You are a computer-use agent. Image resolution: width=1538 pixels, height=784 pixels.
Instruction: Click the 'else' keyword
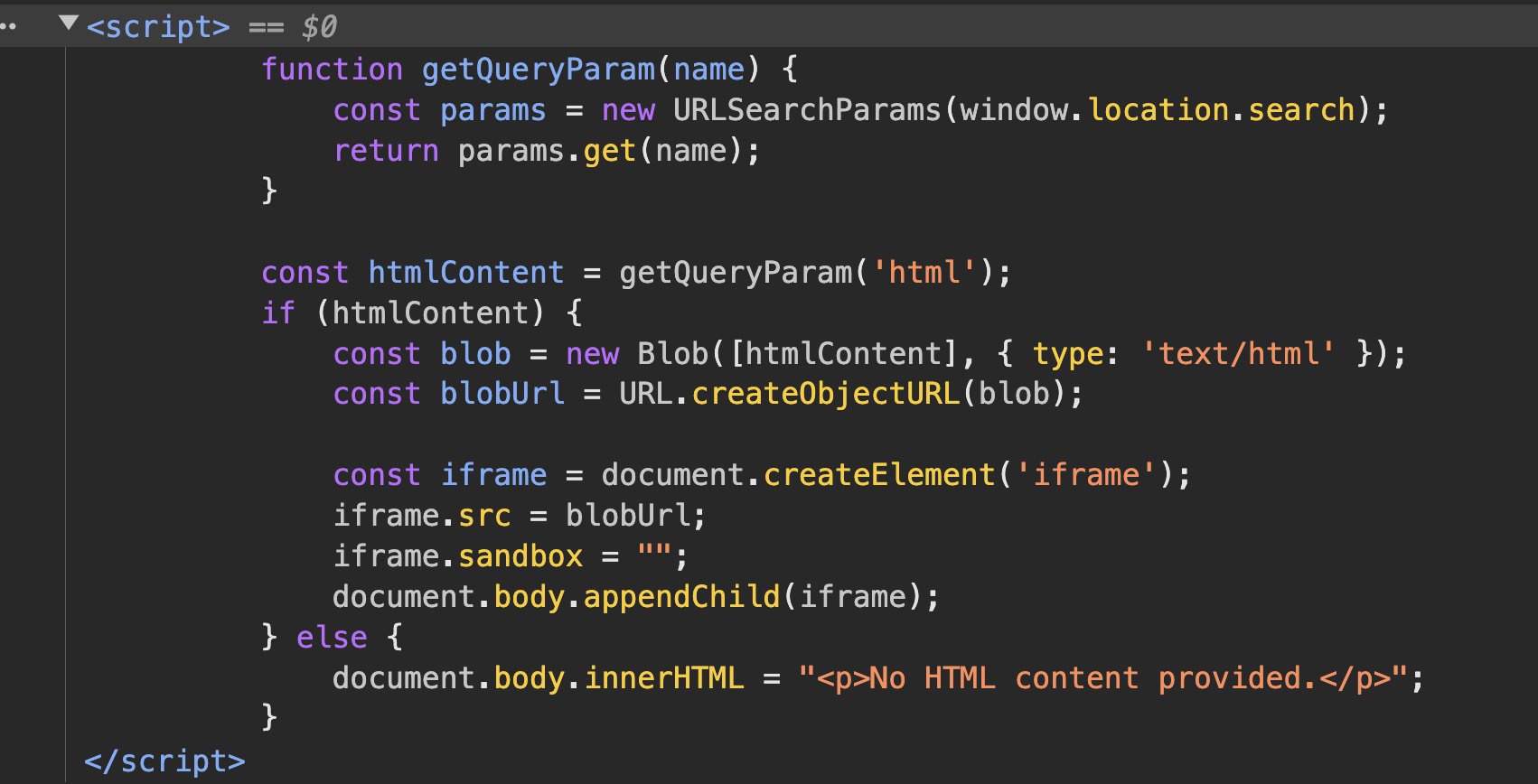coord(332,638)
